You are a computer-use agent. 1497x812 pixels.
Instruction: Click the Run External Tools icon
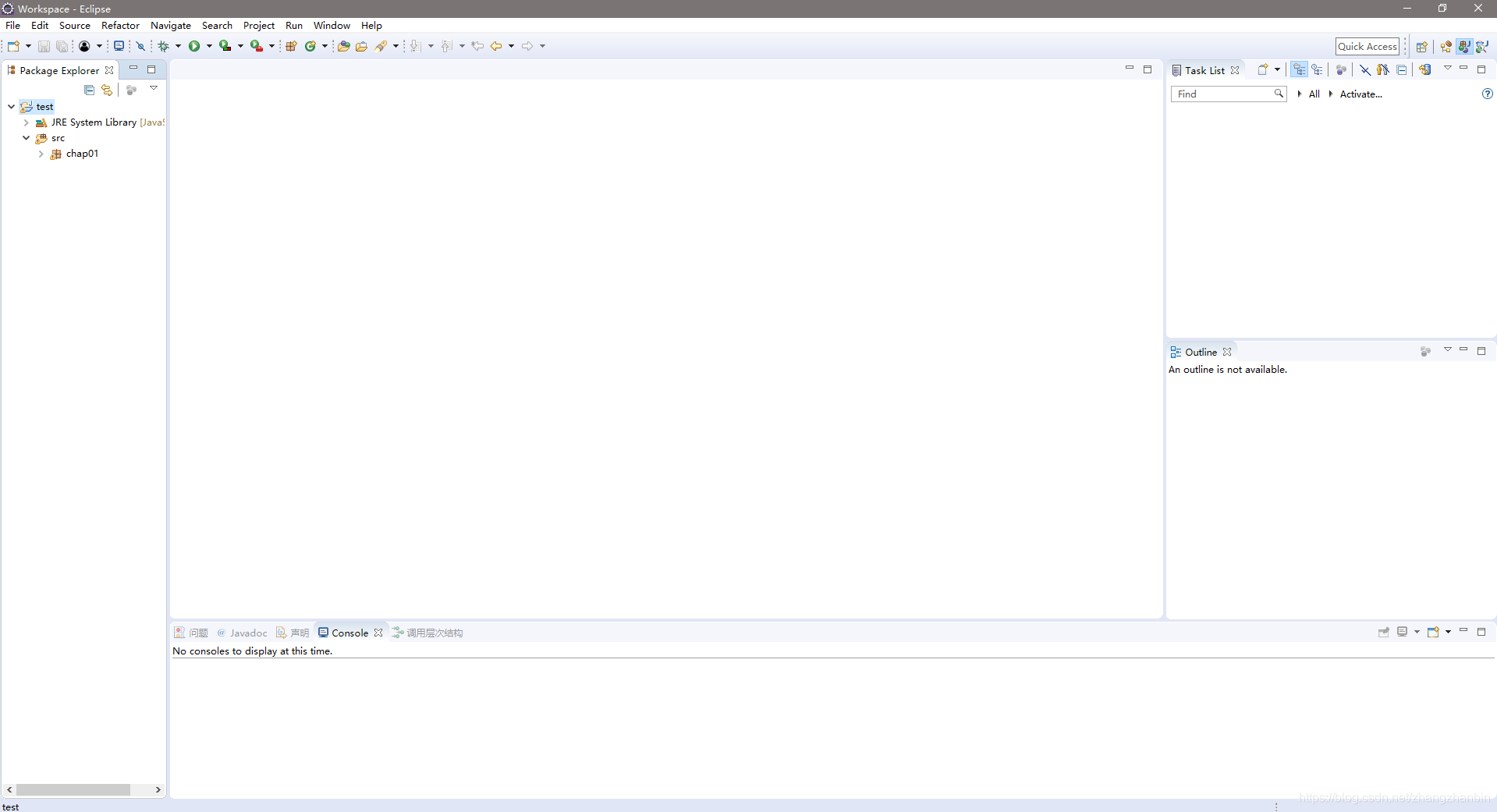pyautogui.click(x=256, y=46)
